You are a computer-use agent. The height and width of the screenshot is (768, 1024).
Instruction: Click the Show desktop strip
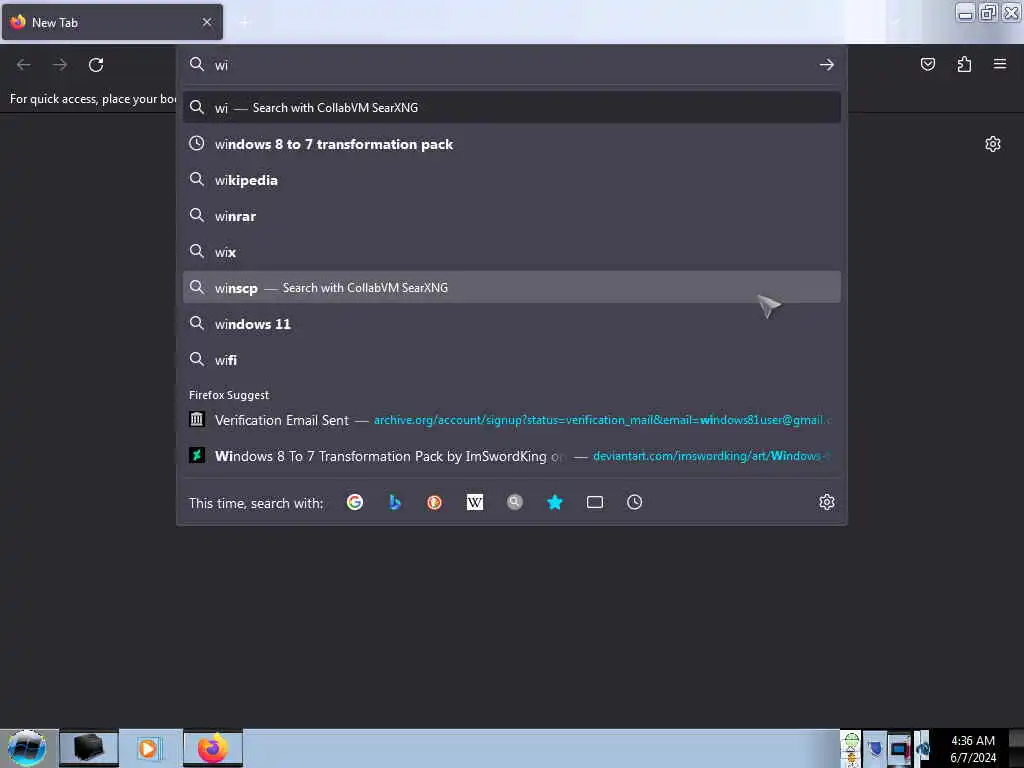click(x=1016, y=748)
